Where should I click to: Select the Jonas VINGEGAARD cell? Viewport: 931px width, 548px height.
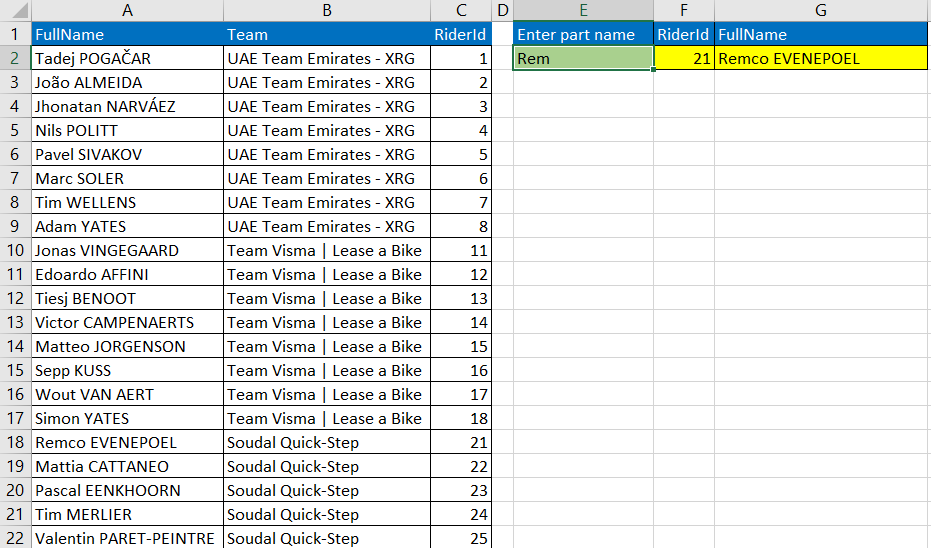click(x=127, y=251)
